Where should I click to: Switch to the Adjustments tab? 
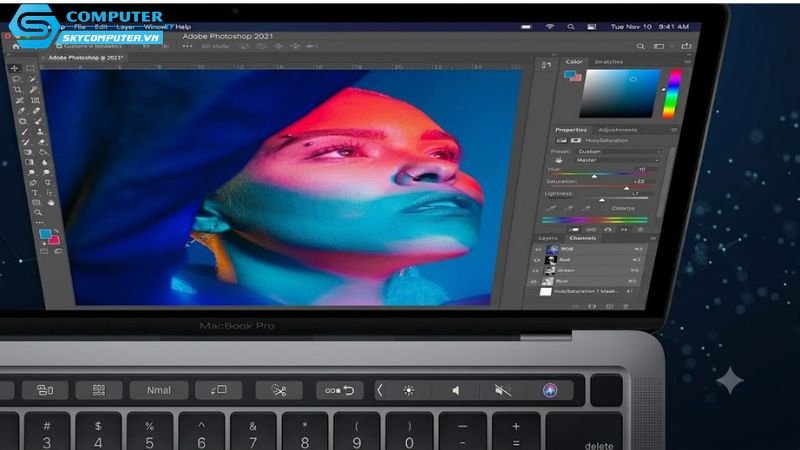(617, 130)
